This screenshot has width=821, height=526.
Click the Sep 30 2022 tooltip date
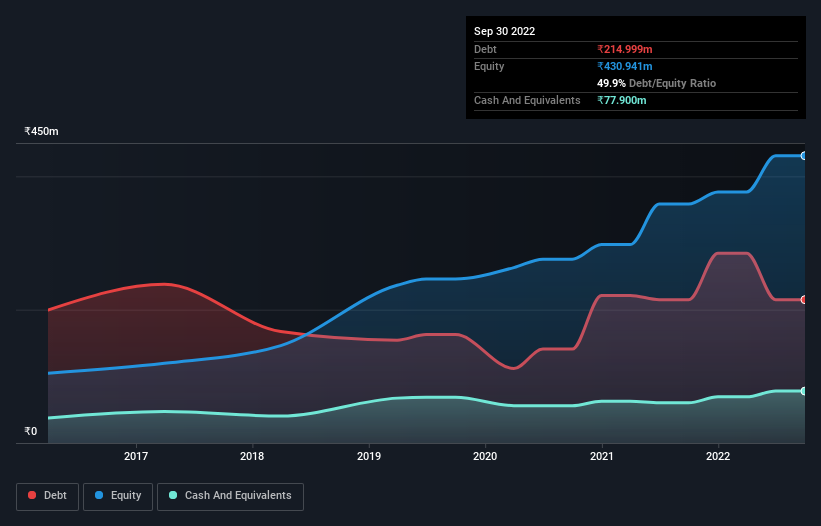(x=504, y=31)
